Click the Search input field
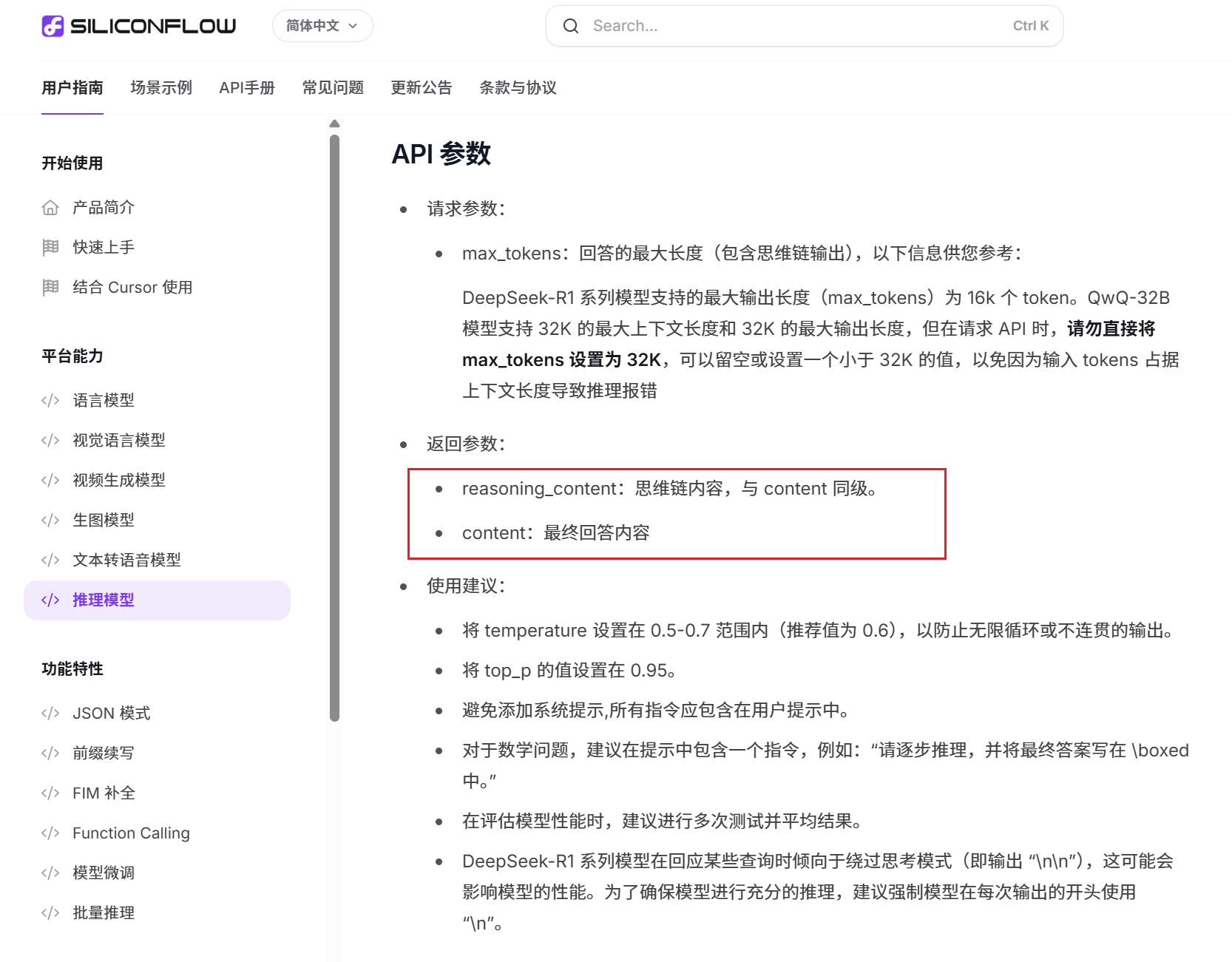The height and width of the screenshot is (962, 1232). (805, 26)
